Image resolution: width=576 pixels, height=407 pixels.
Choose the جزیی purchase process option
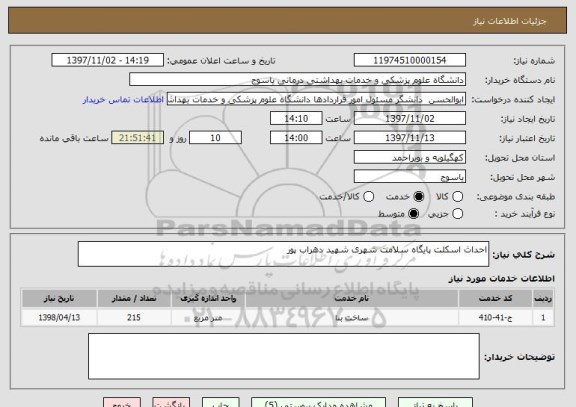tap(457, 213)
